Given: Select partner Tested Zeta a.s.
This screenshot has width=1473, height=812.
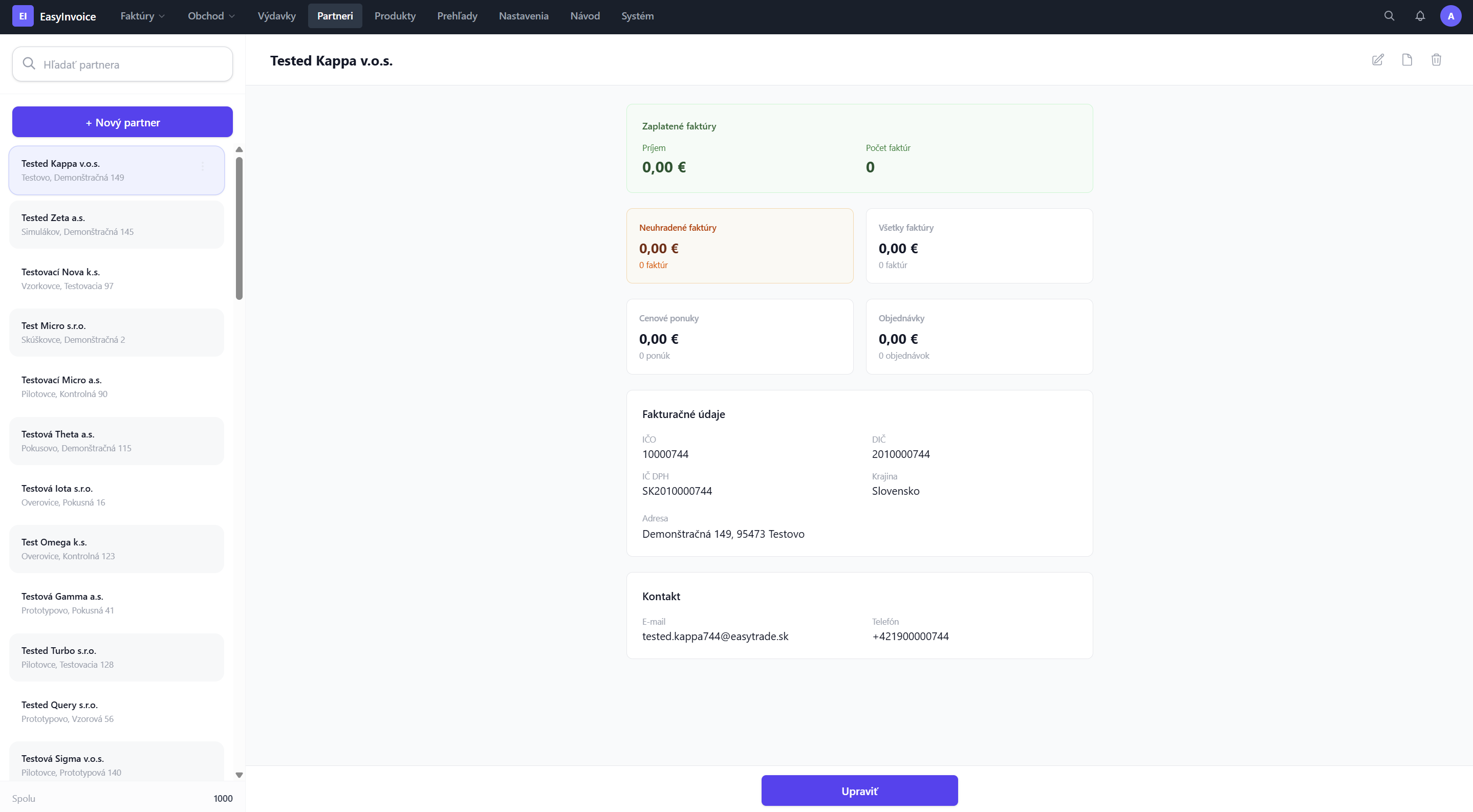Looking at the screenshot, I should pyautogui.click(x=117, y=225).
